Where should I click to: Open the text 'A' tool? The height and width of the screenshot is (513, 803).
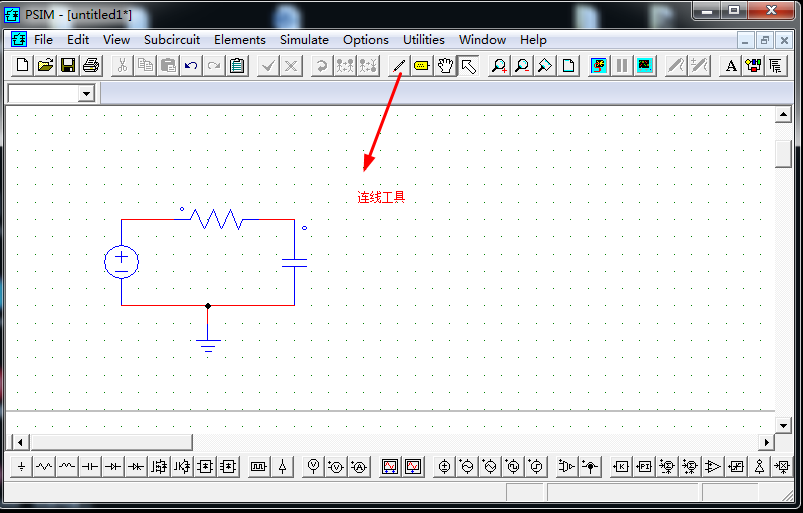731,66
